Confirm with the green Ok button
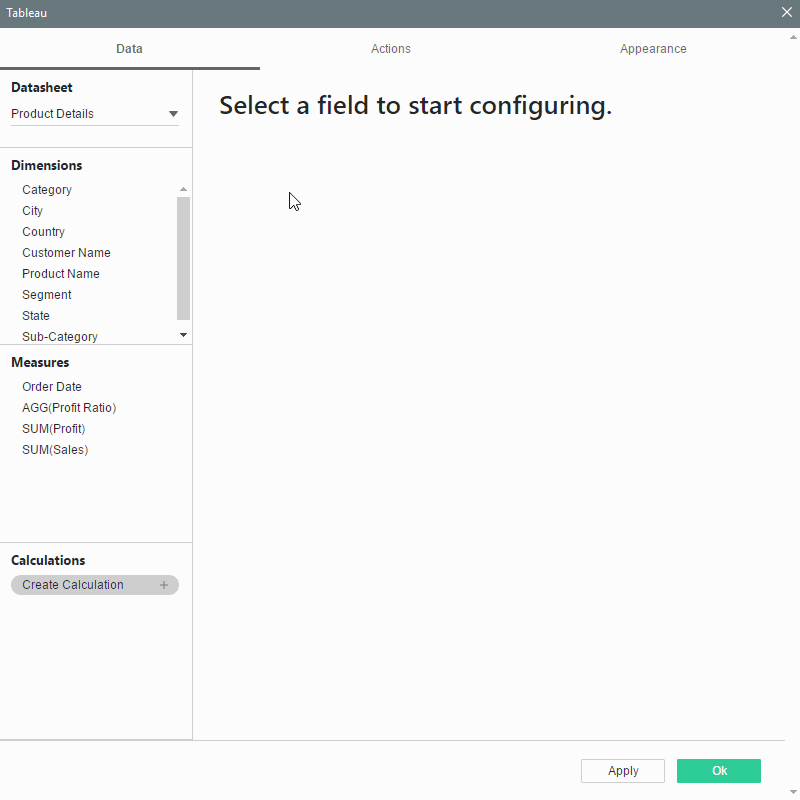 click(718, 771)
